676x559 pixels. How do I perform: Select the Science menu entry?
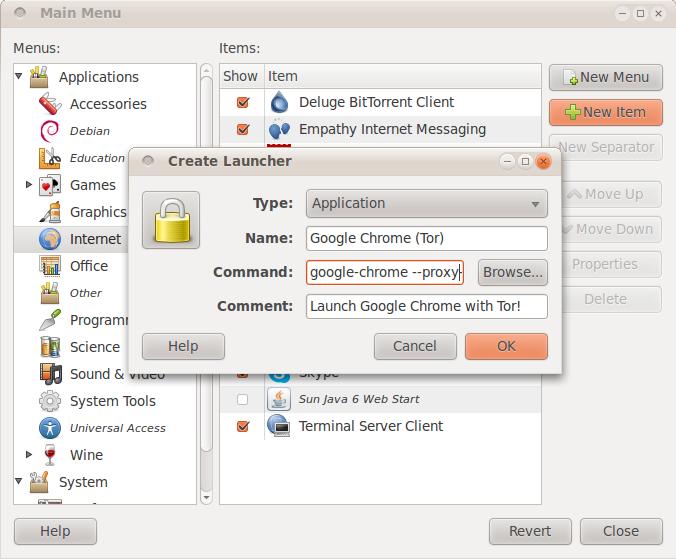[x=95, y=347]
